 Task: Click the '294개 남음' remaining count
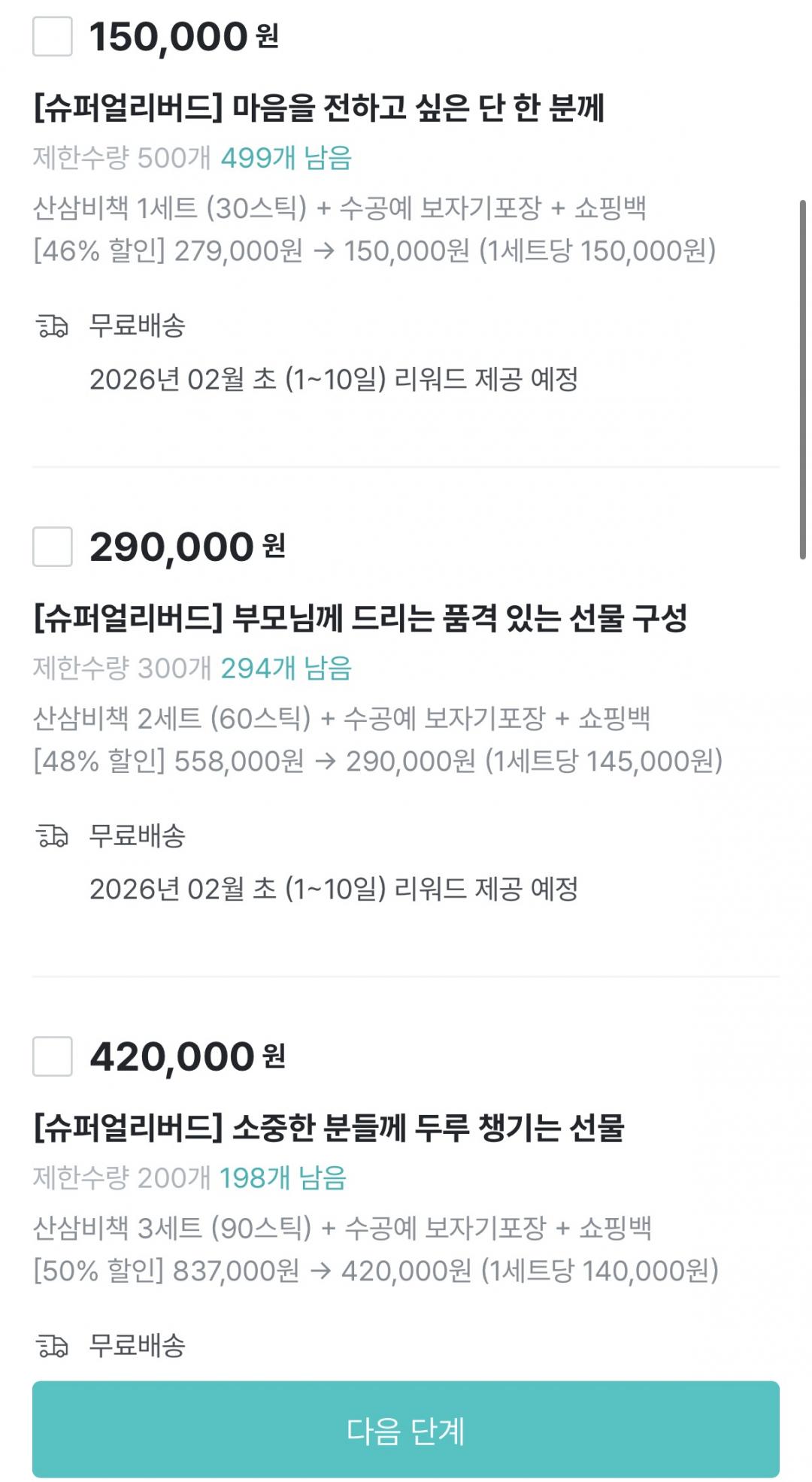[x=286, y=668]
